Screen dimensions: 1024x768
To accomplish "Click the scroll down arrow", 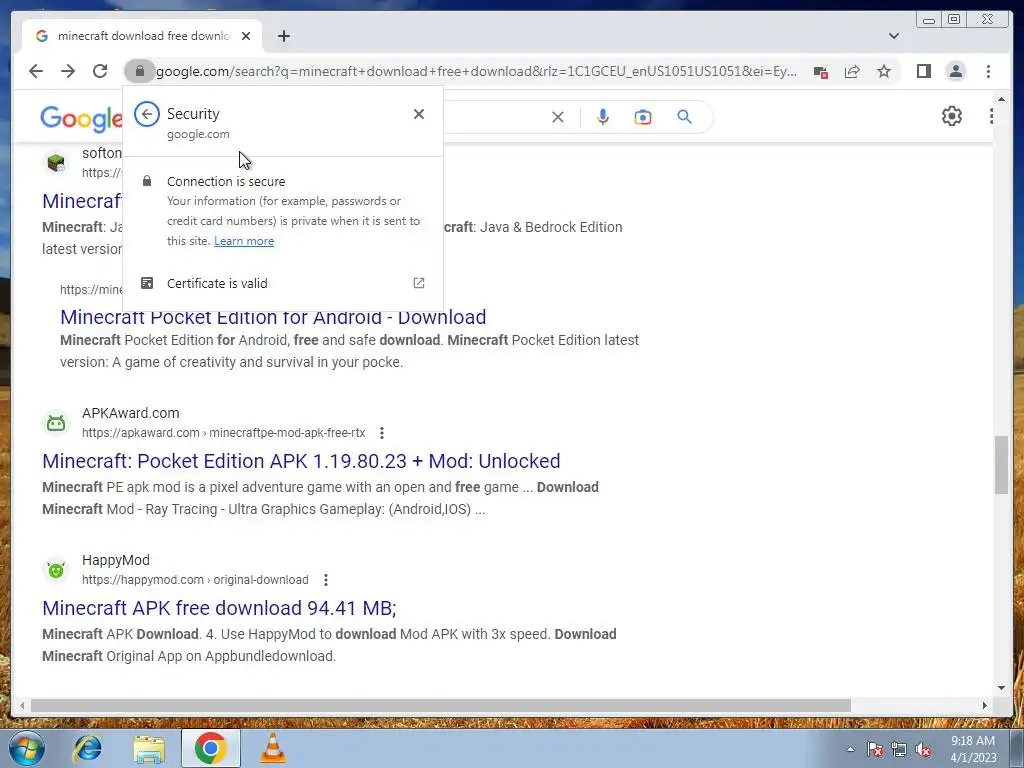I will pyautogui.click(x=1001, y=688).
